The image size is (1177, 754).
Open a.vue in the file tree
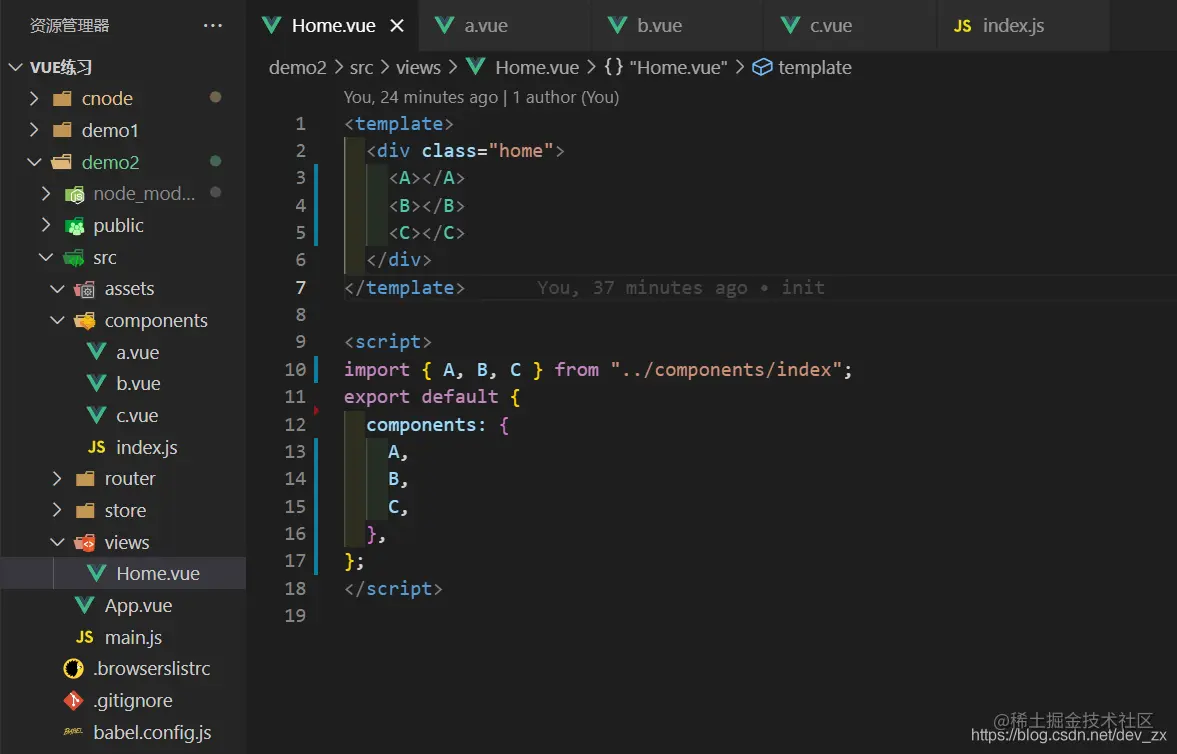137,352
